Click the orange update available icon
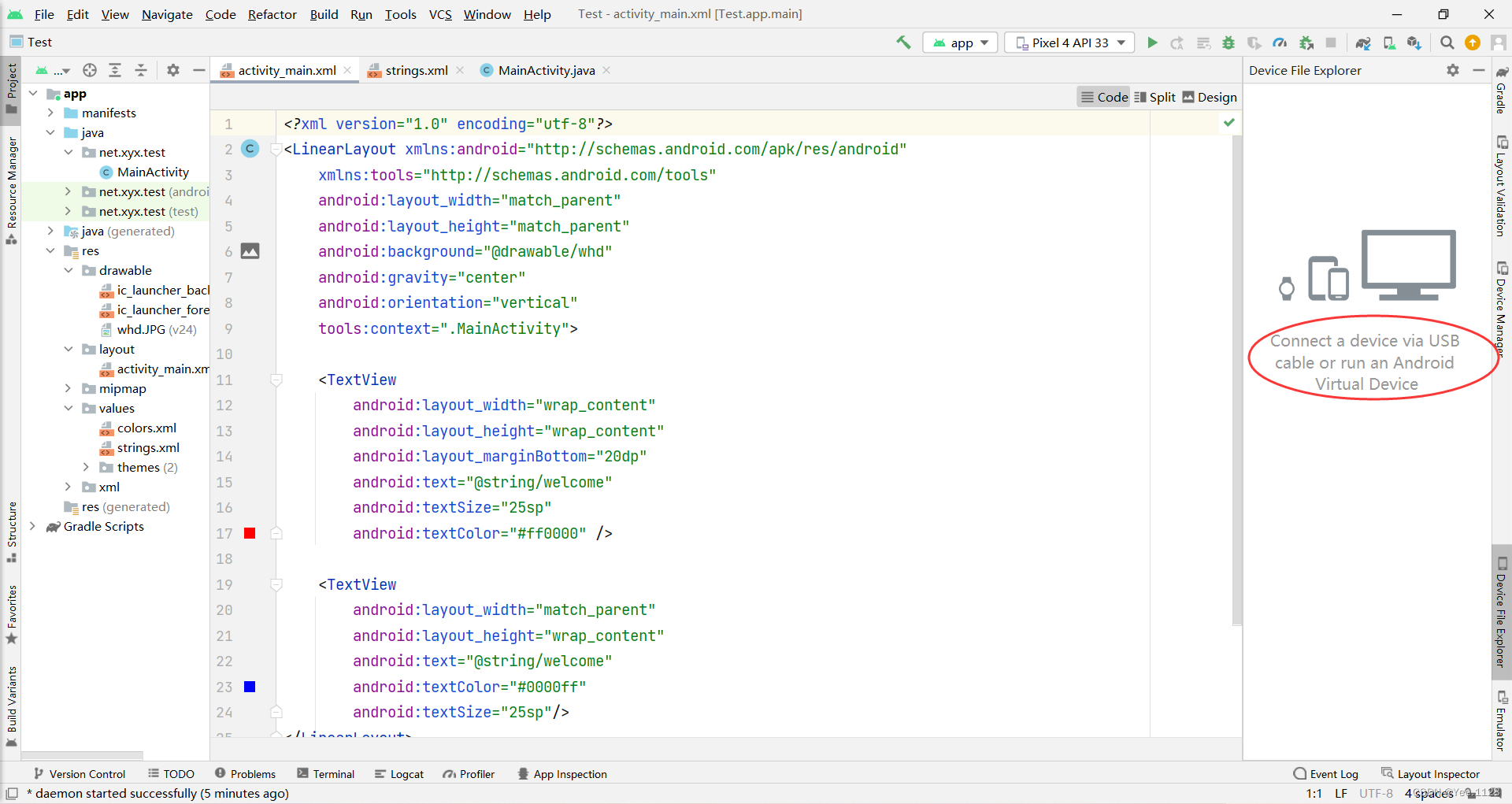Screen dimensions: 1512x804 [x=1472, y=43]
